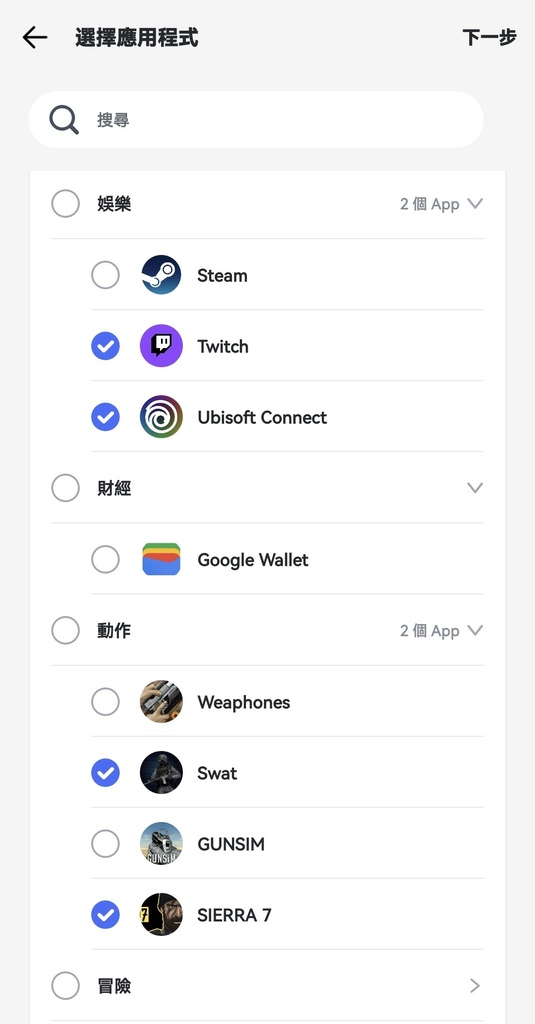Tap the SIERRA 7 app icon
The height and width of the screenshot is (1024, 535).
point(161,914)
